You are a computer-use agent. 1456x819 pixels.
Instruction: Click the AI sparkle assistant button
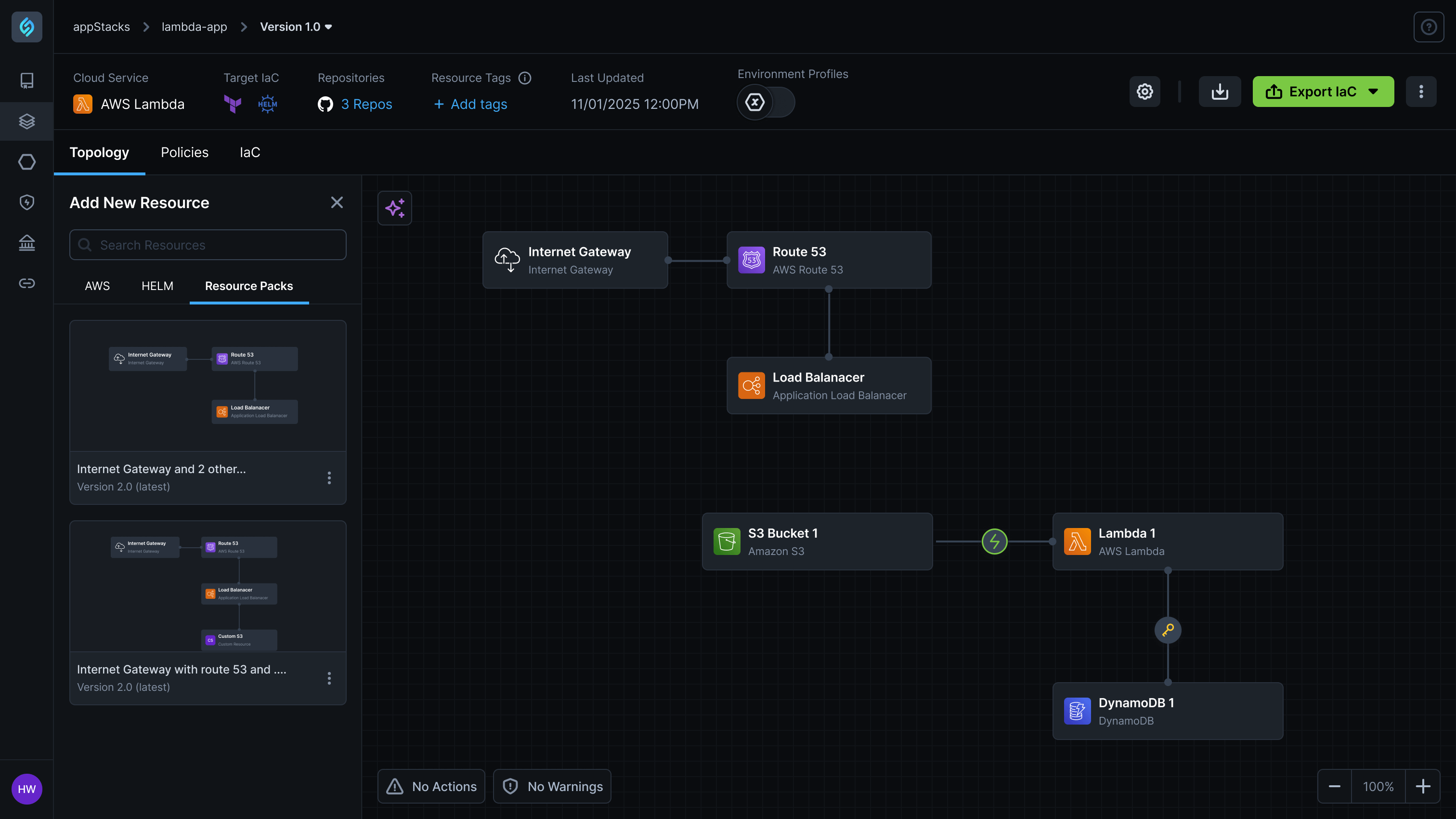(x=394, y=208)
